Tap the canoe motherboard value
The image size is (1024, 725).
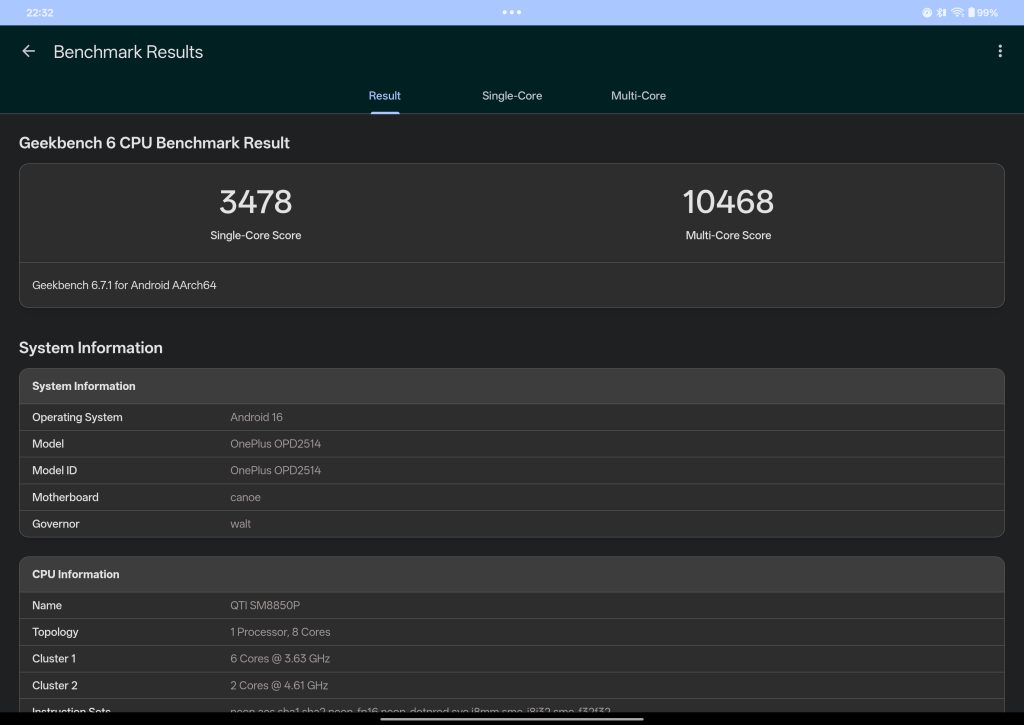[x=245, y=497]
